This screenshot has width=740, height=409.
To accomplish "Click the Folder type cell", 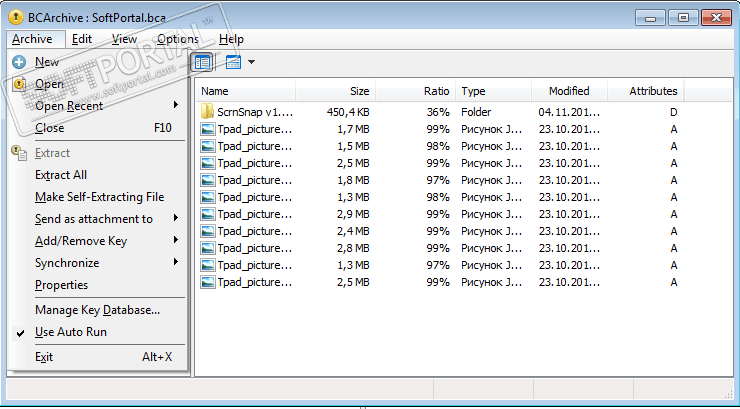I will click(476, 112).
